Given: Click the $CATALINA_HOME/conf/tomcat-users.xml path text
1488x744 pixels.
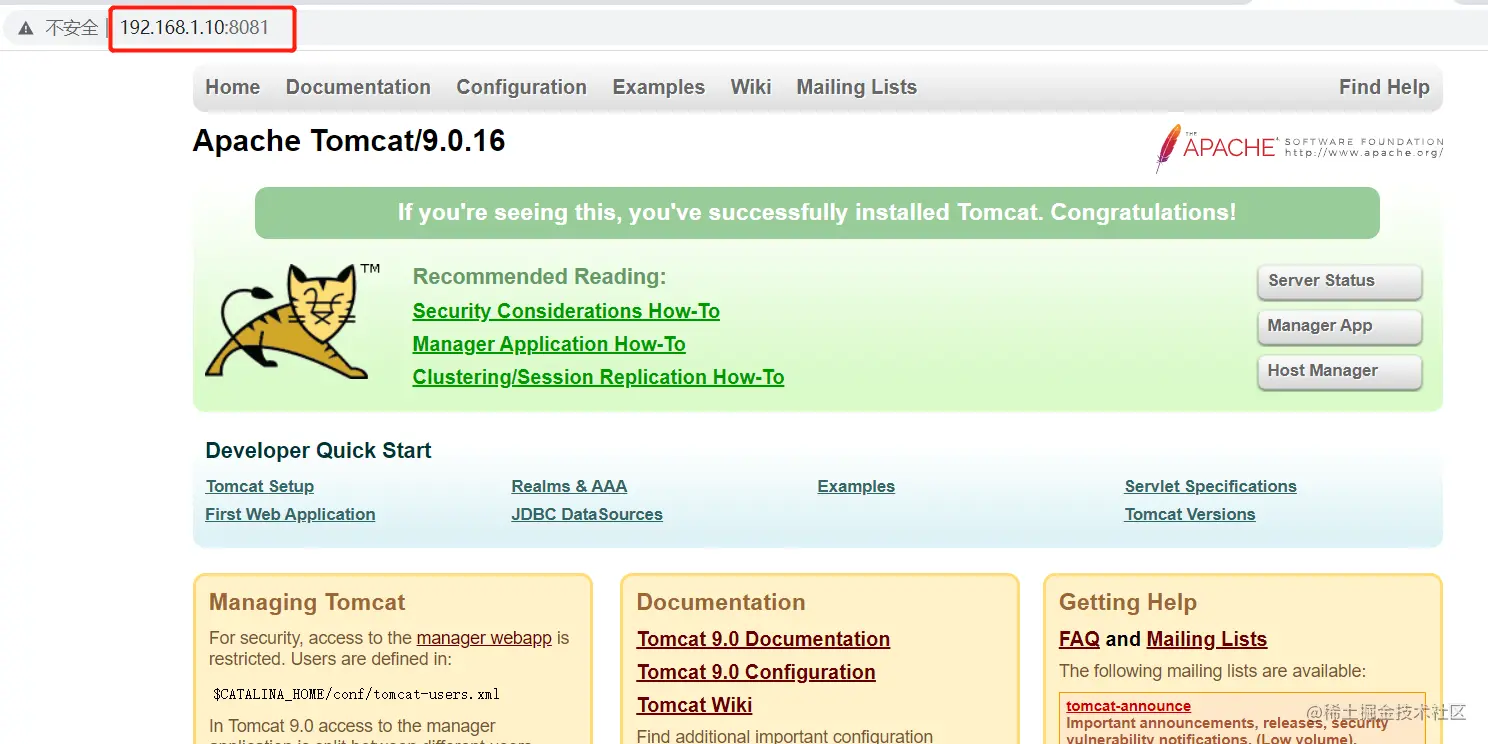Looking at the screenshot, I should [x=355, y=694].
